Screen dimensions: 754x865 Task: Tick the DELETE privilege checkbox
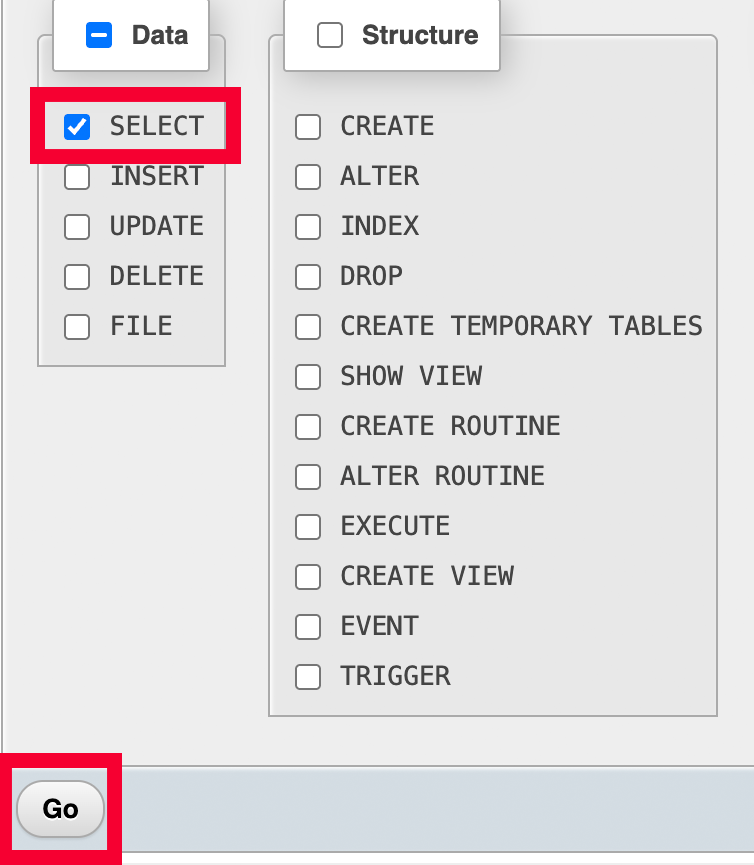[77, 277]
